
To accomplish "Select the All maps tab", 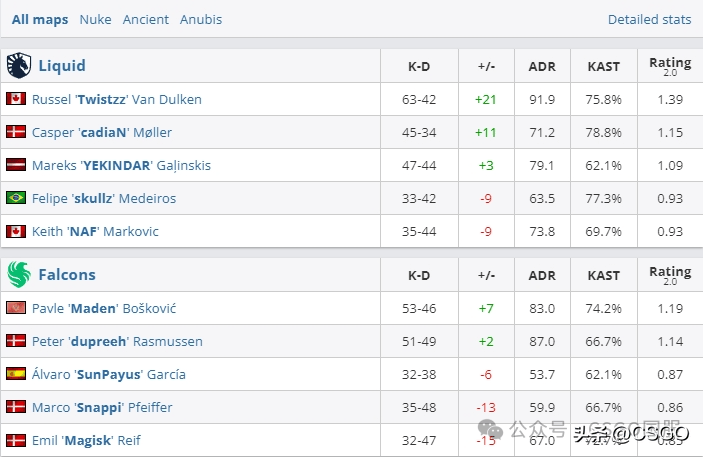I will point(40,19).
